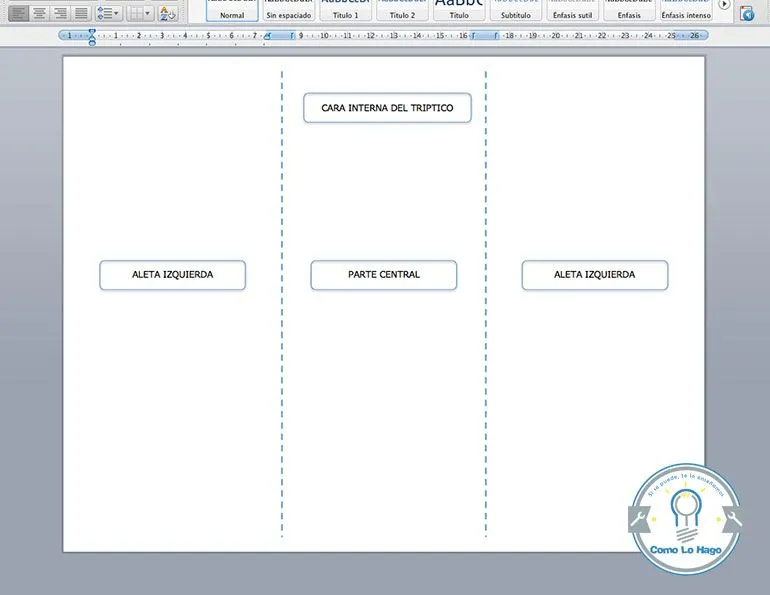Justify the paragraph text
770x595 pixels.
[81, 13]
